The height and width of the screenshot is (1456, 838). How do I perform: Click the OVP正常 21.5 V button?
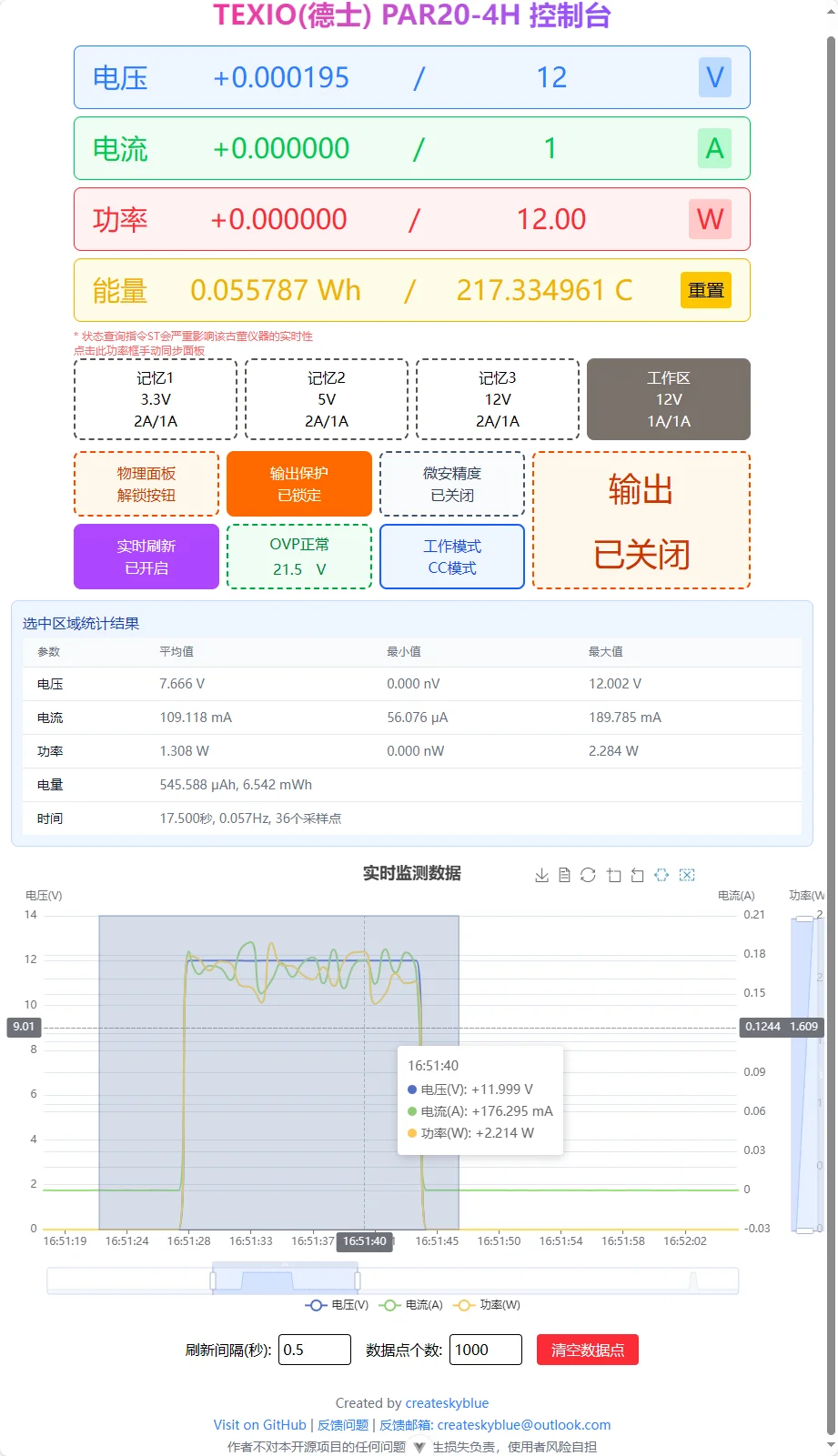click(299, 557)
